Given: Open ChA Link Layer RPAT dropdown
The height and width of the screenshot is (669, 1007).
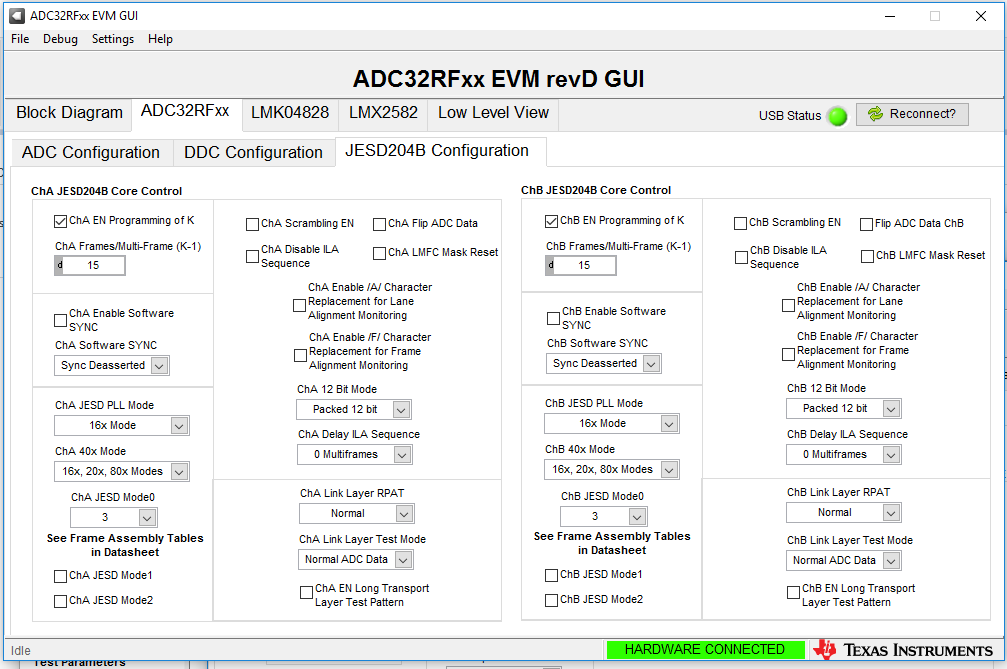Looking at the screenshot, I should point(357,514).
